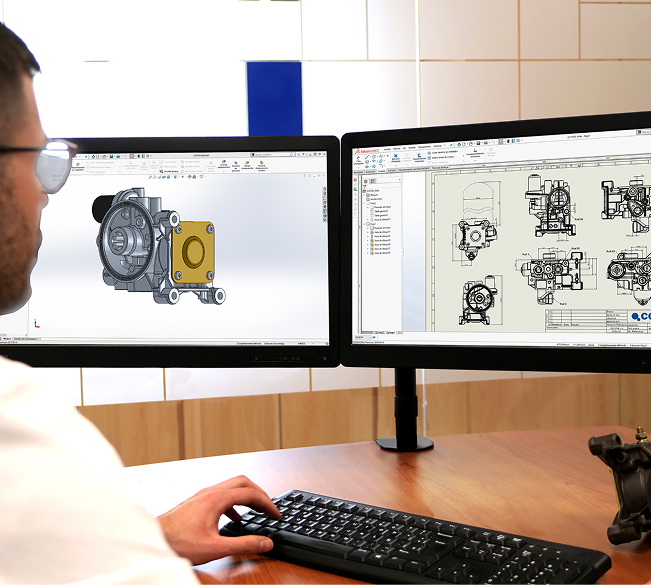Click the top task pane icon beside 3D viewport
Screen dimensions: 651x585
point(324,187)
